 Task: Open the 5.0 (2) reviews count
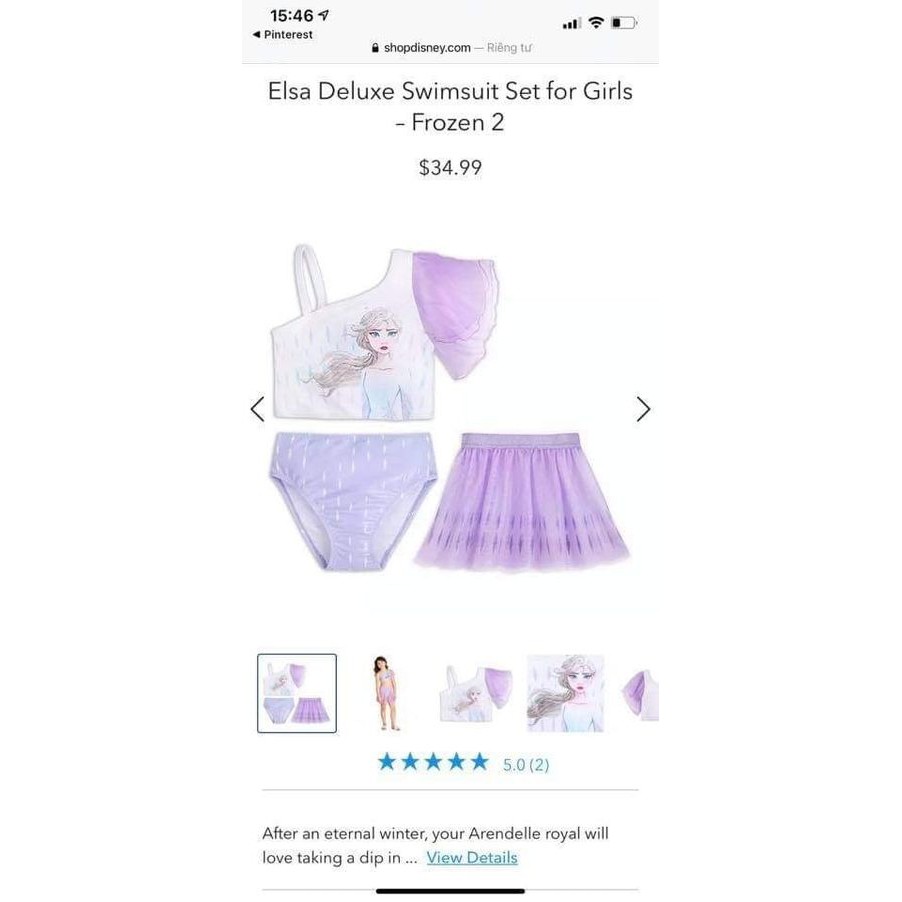coord(526,765)
